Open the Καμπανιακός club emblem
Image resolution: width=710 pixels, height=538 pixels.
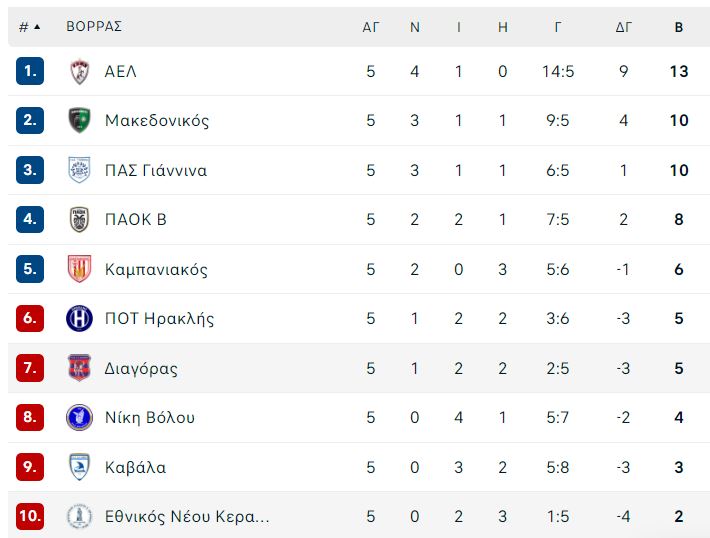point(79,269)
